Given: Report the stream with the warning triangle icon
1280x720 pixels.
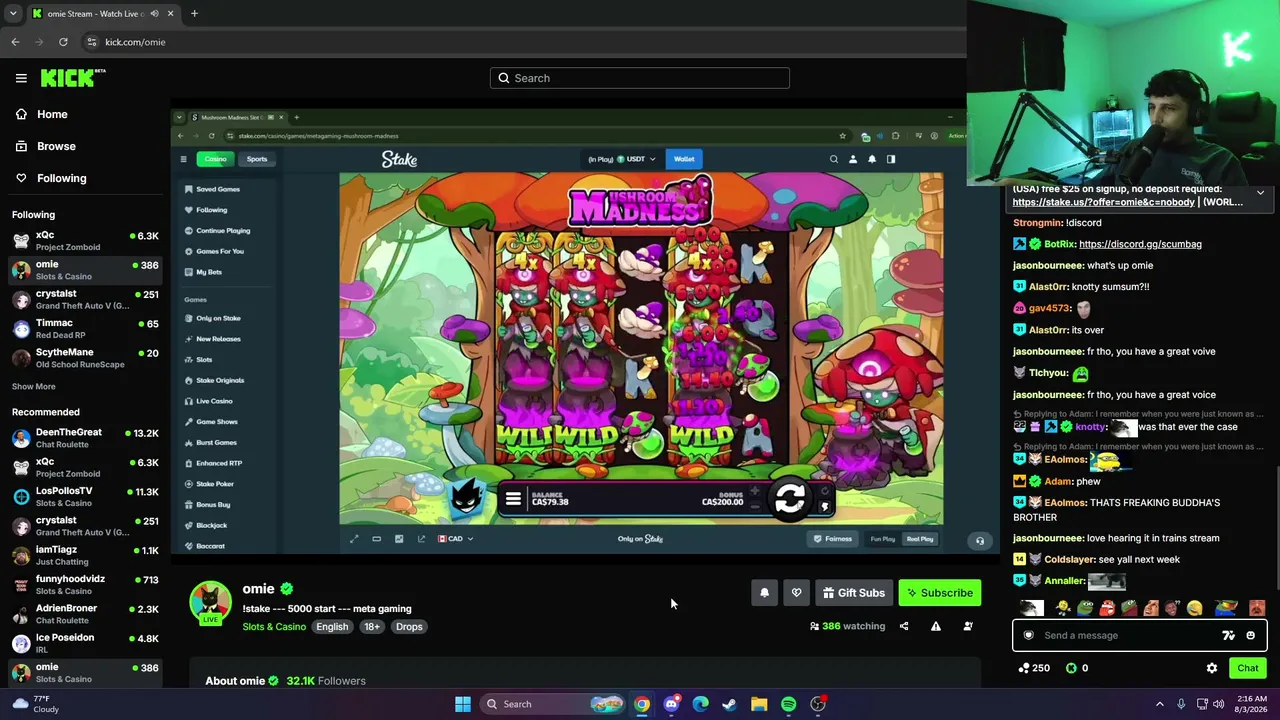Looking at the screenshot, I should pyautogui.click(x=936, y=626).
